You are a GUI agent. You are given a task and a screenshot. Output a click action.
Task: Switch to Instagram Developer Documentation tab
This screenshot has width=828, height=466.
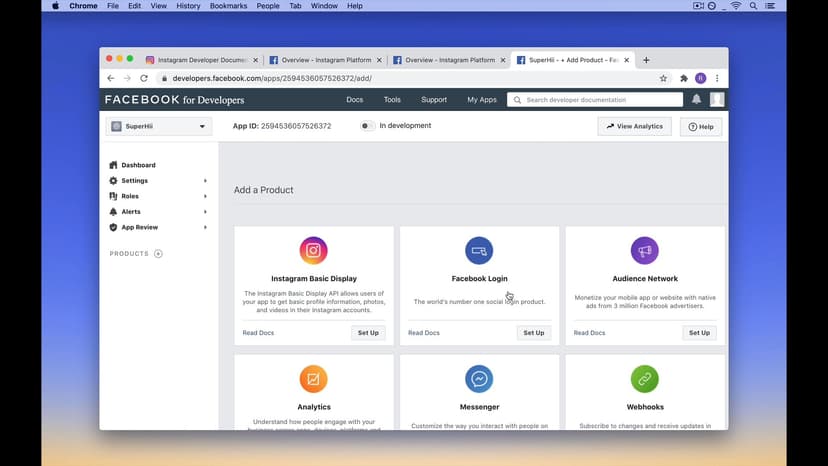coord(200,60)
